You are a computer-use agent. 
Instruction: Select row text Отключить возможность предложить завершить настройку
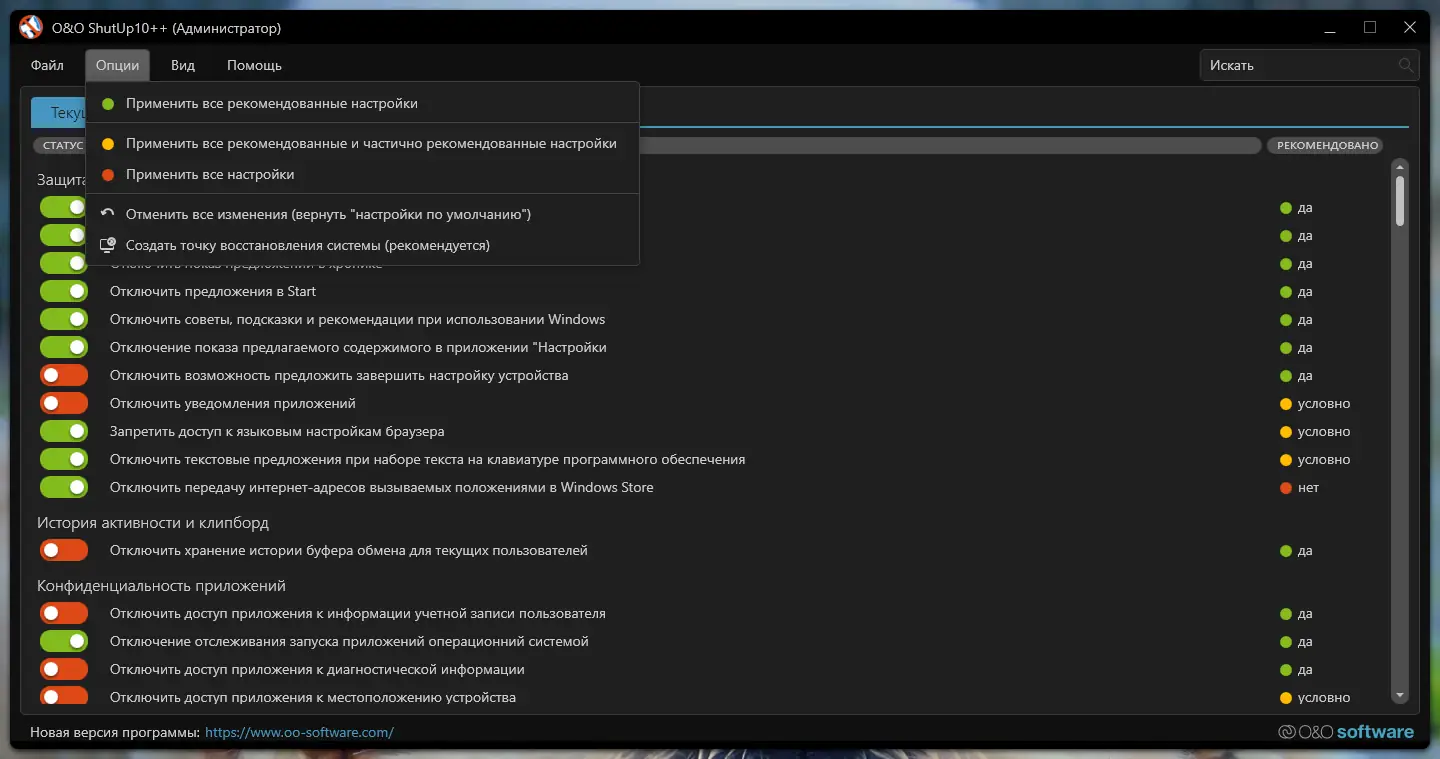(339, 376)
